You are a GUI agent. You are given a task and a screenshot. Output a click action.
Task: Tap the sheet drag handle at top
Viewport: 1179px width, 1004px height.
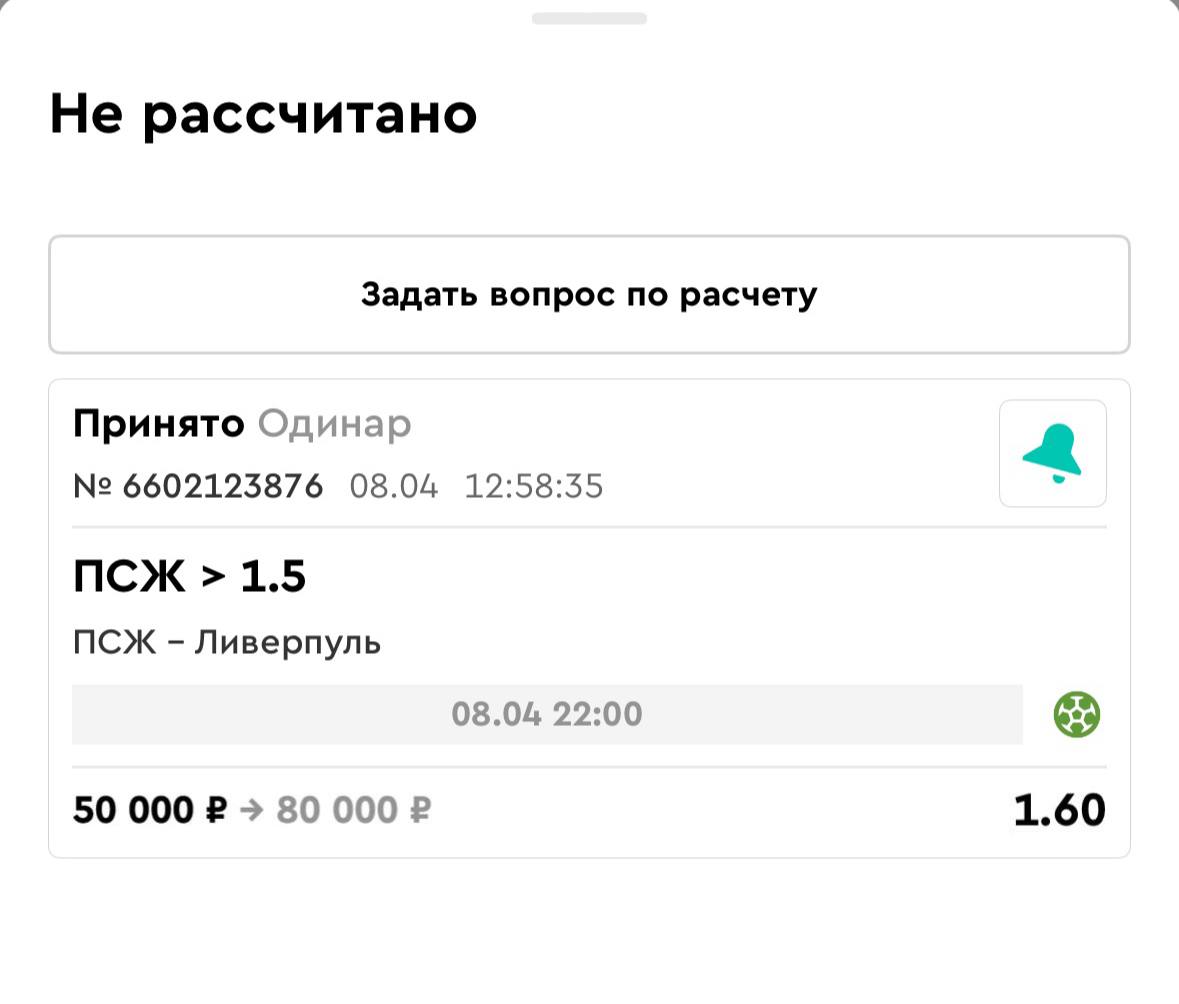(589, 18)
